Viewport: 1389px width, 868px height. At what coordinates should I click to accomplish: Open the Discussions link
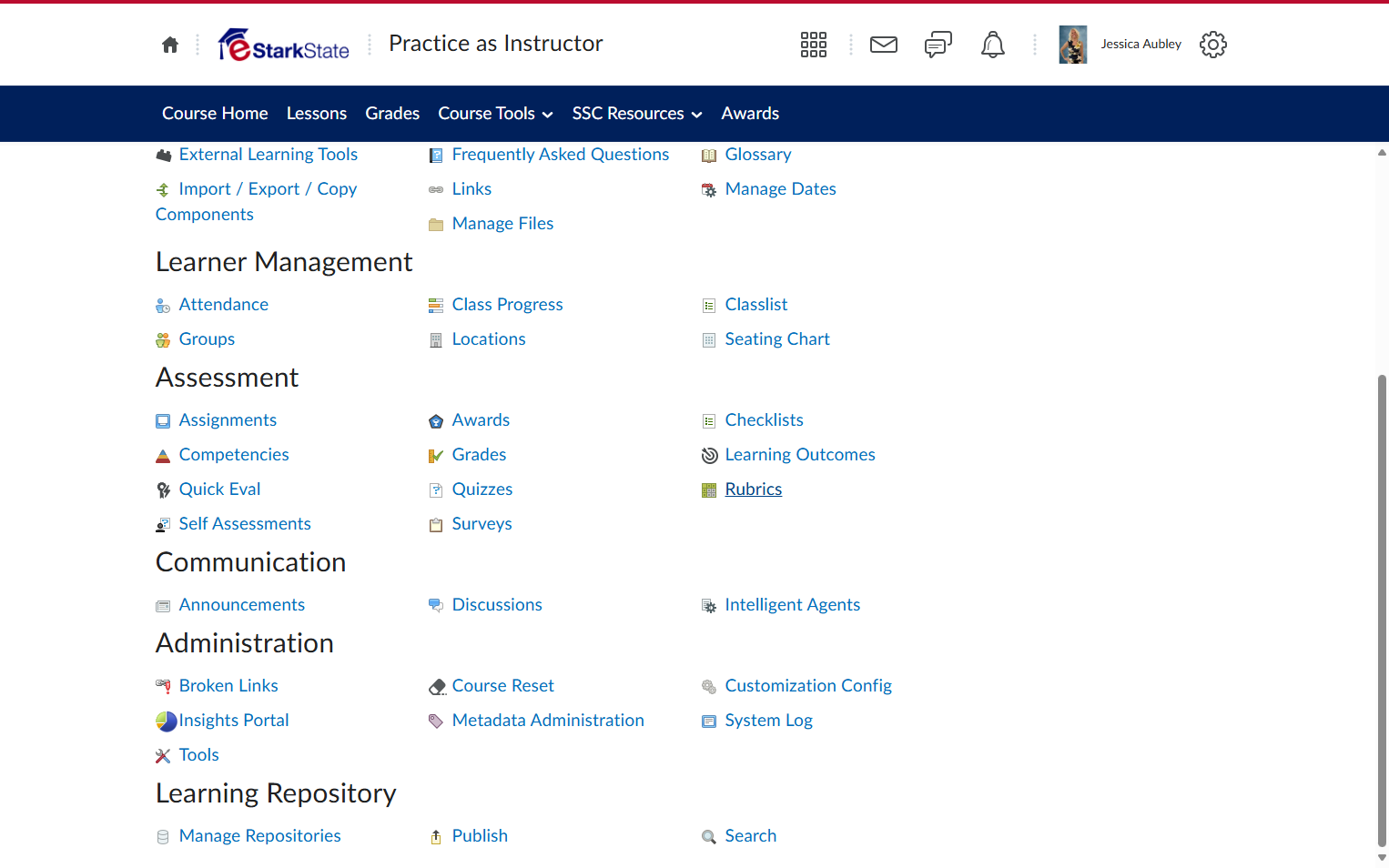[497, 605]
